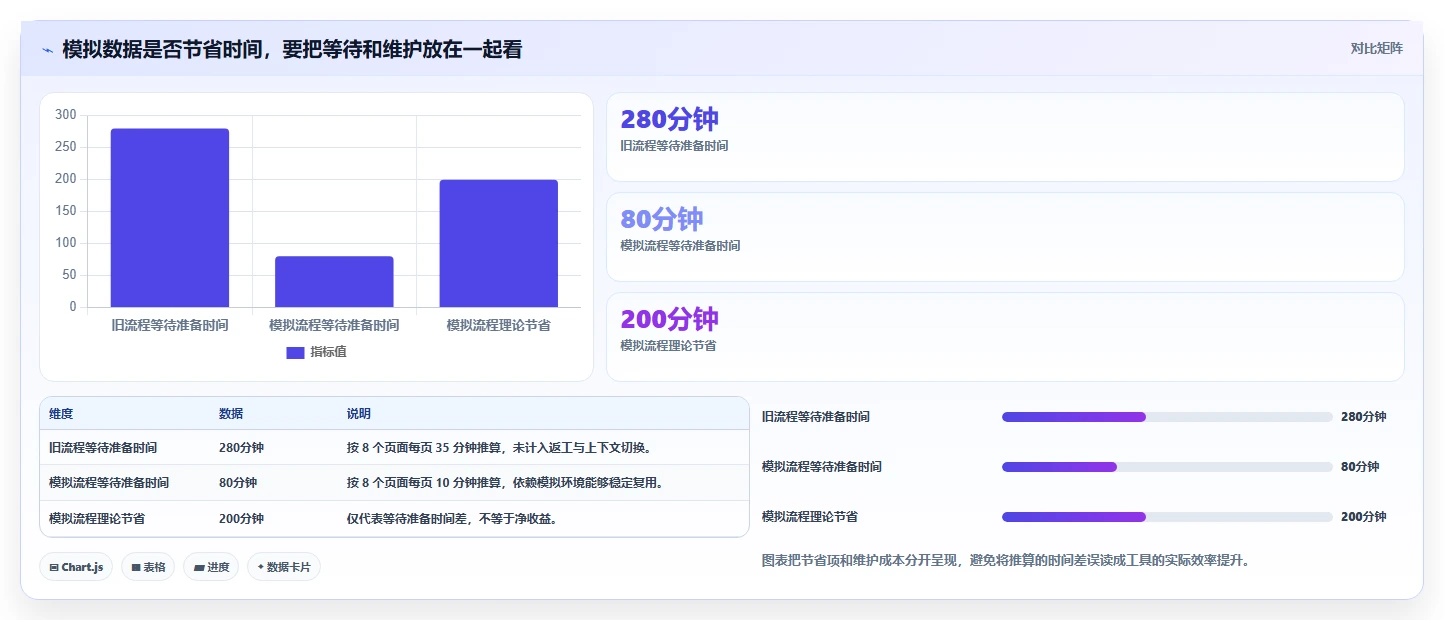Image resolution: width=1444 pixels, height=620 pixels.
Task: Click the note 仅代表等待准备时间差，不等于净收益
Action: 452,519
